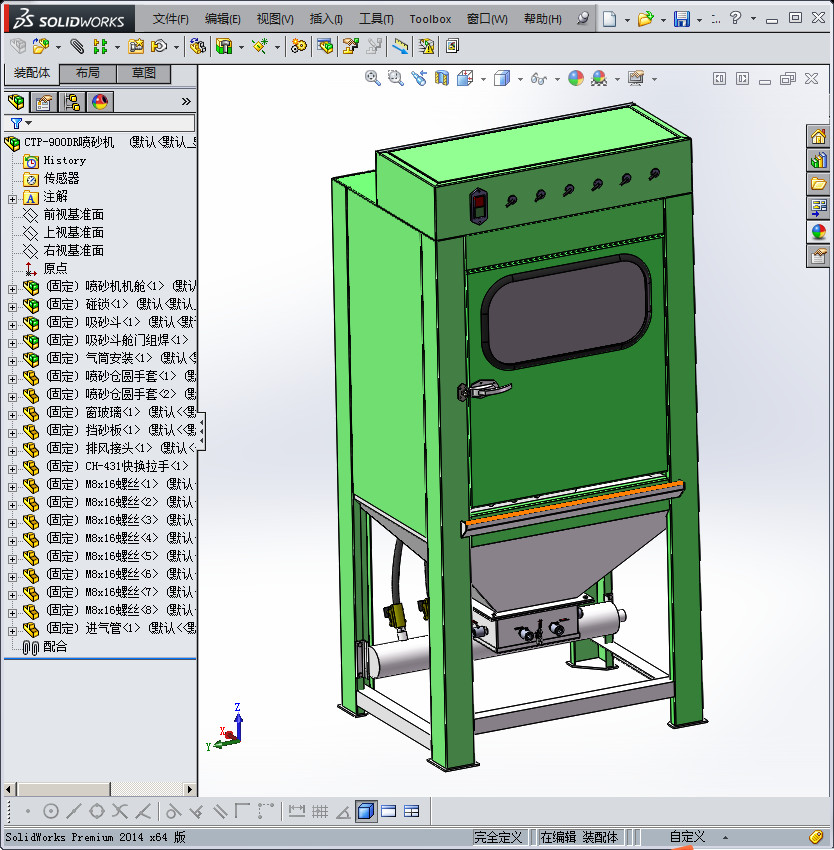Click the Edit Appearance color ball icon

[576, 78]
